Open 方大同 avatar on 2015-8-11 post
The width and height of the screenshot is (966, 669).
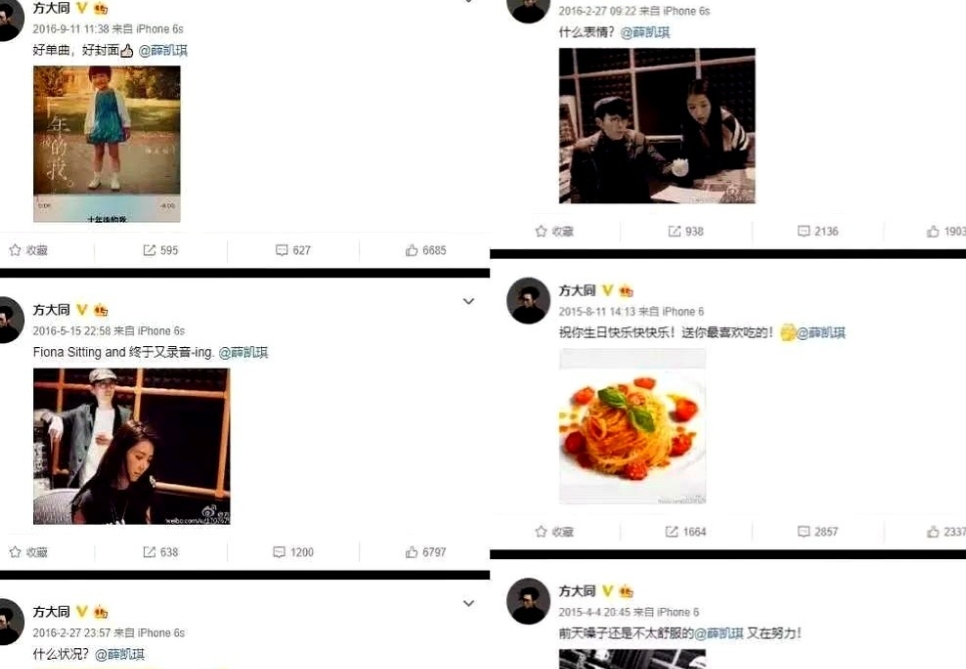(x=528, y=301)
